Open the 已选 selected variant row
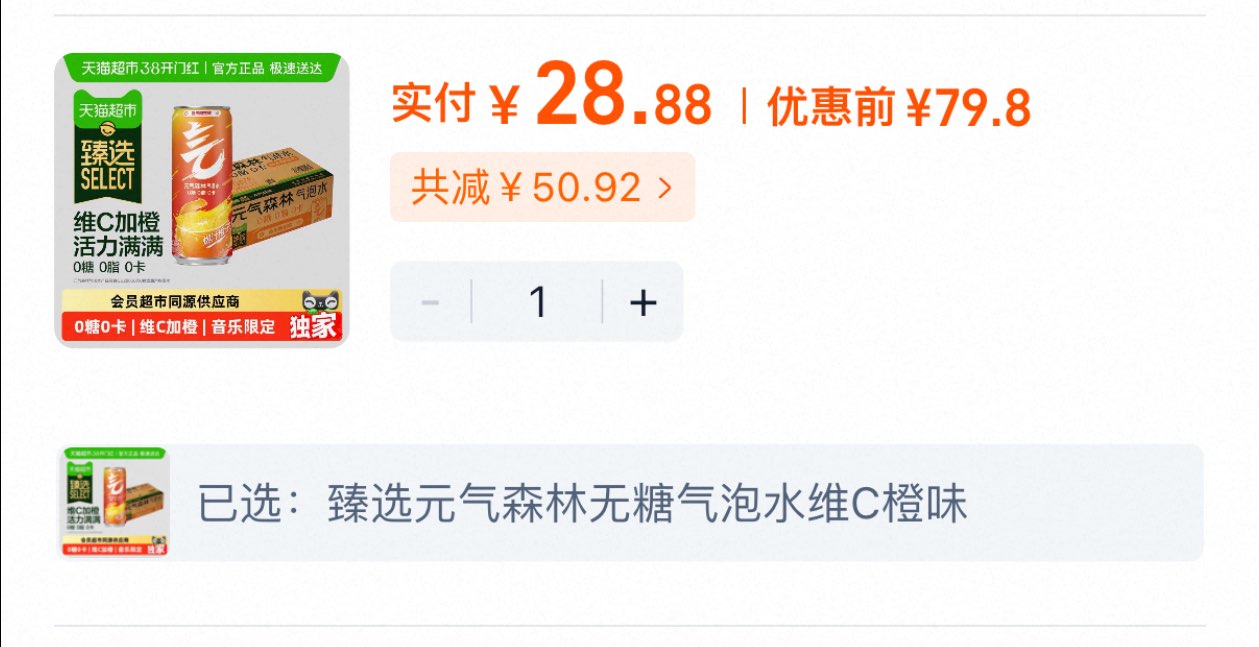 tap(630, 503)
